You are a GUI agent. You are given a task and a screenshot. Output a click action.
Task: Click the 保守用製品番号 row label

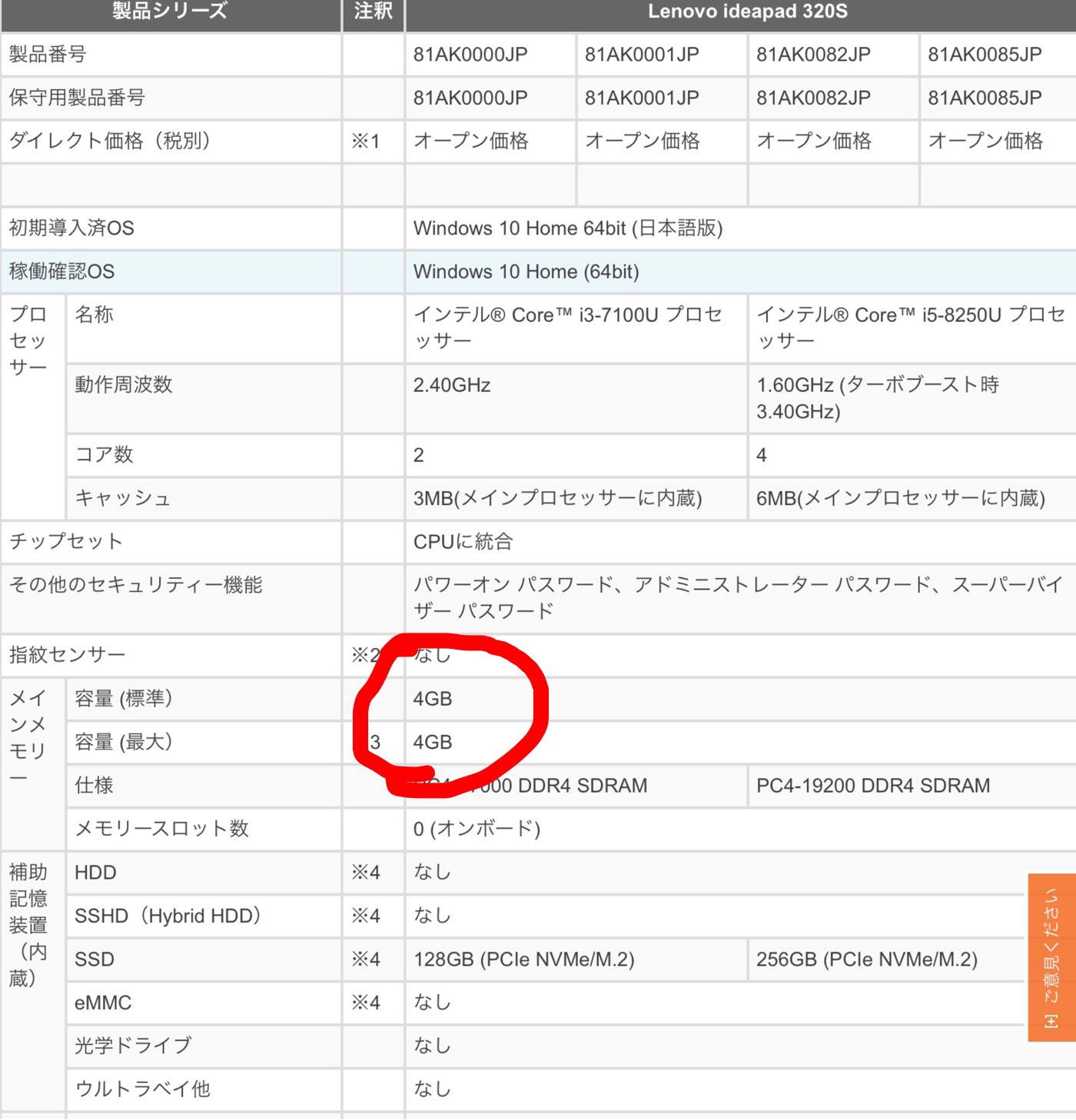[77, 98]
